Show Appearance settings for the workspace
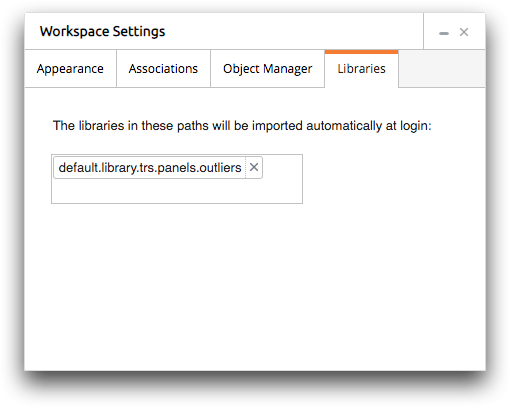The image size is (510, 407). tap(70, 69)
